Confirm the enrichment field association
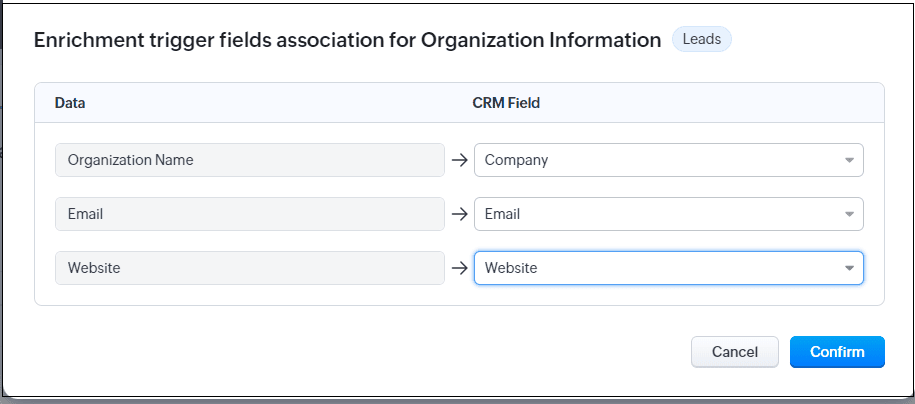Image resolution: width=915 pixels, height=404 pixels. 837,352
